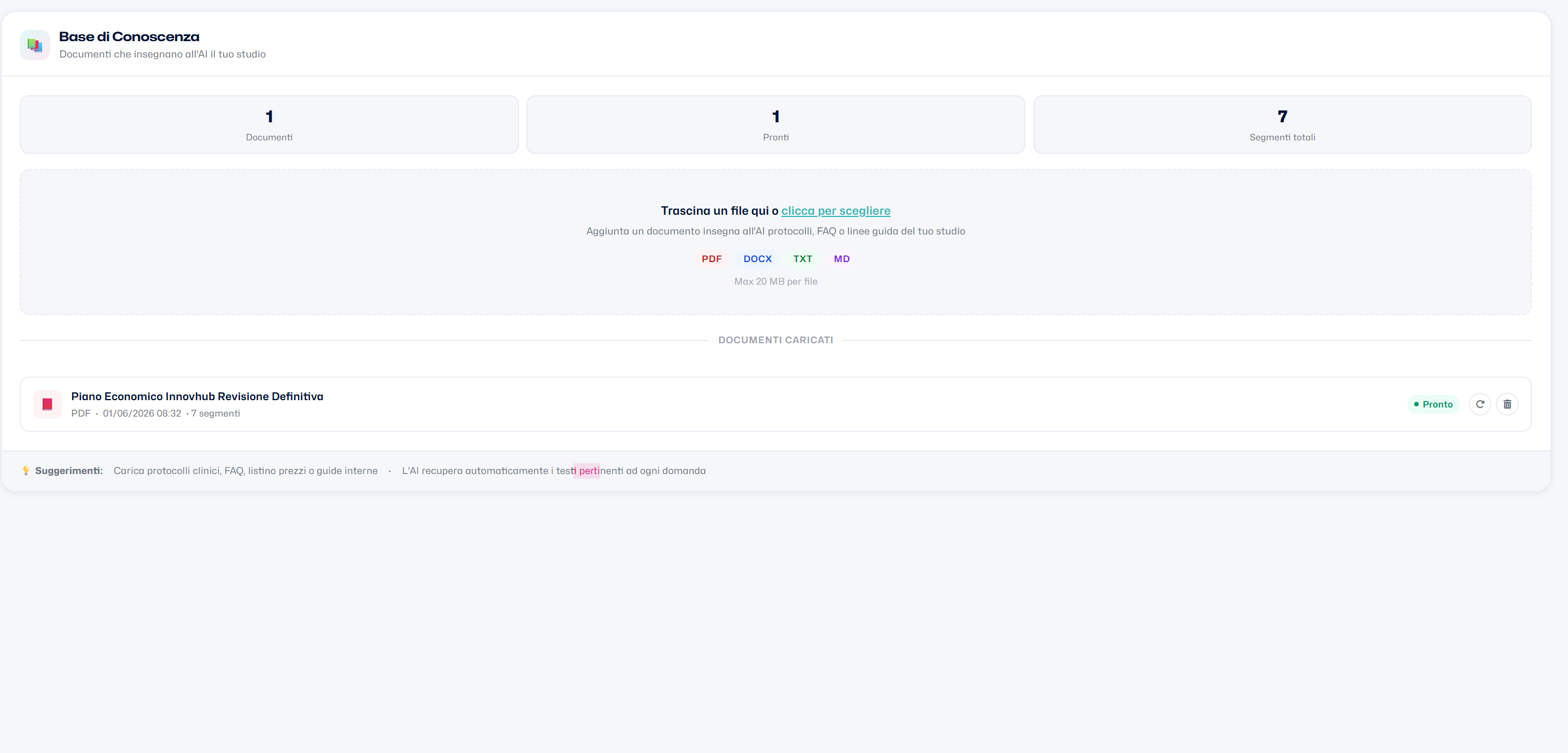Screen dimensions: 1568x753
Task: Click the PDF format badge
Action: pyautogui.click(x=712, y=259)
